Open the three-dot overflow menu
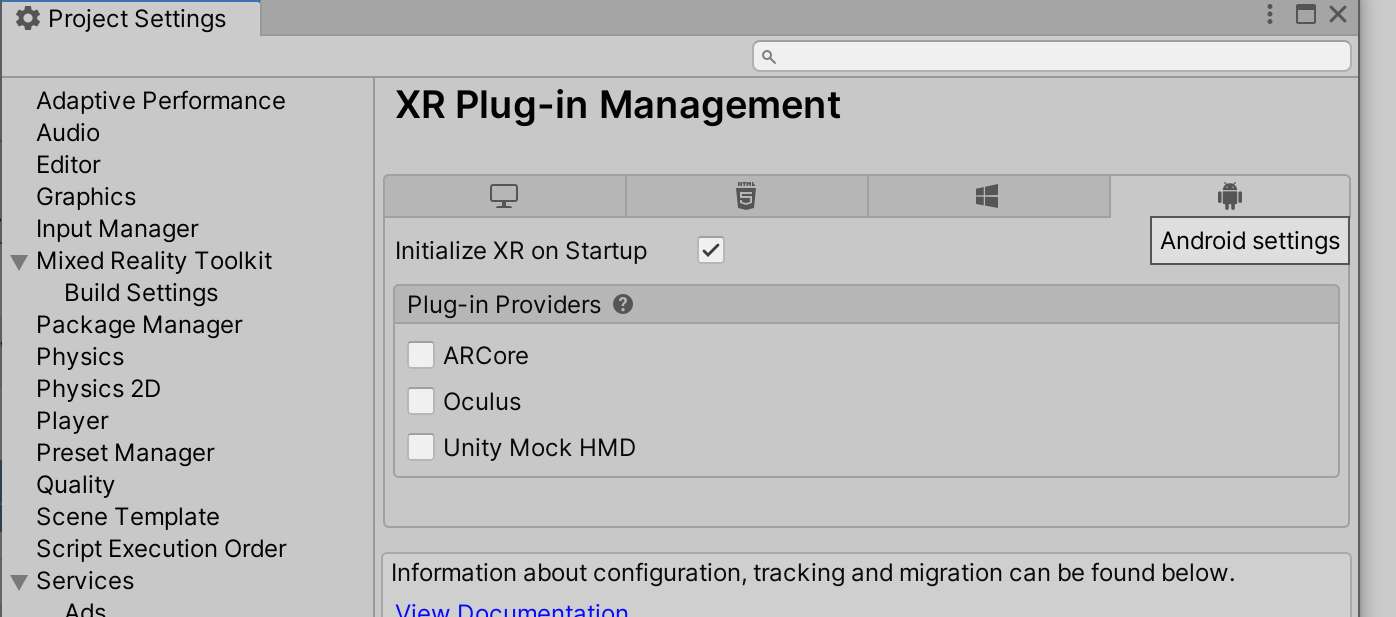Image resolution: width=1396 pixels, height=617 pixels. 1269,15
